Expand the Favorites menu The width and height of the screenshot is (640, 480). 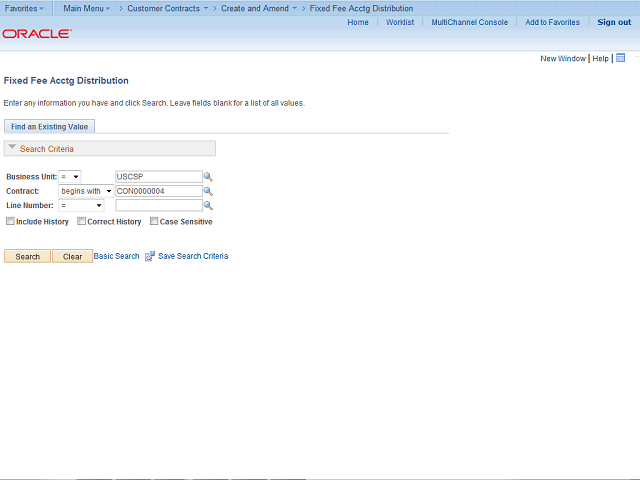pos(24,8)
